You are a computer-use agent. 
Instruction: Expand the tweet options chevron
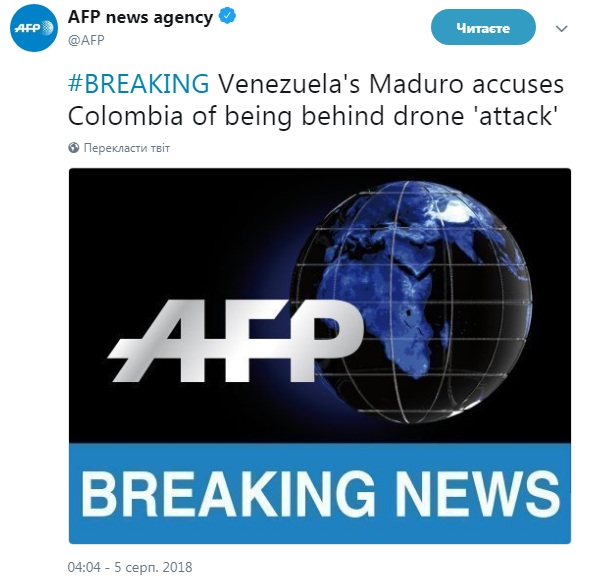(x=561, y=28)
